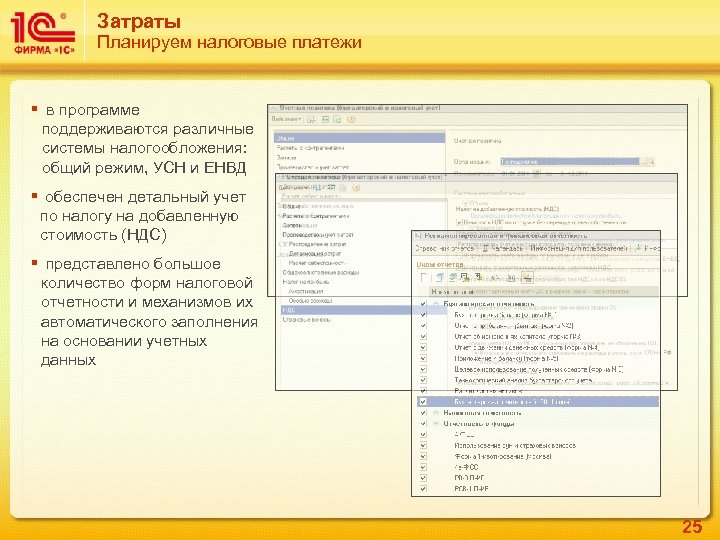
Task: Toggle the НДС option checkbox in the accounting policy
Action: pyautogui.click(x=459, y=222)
